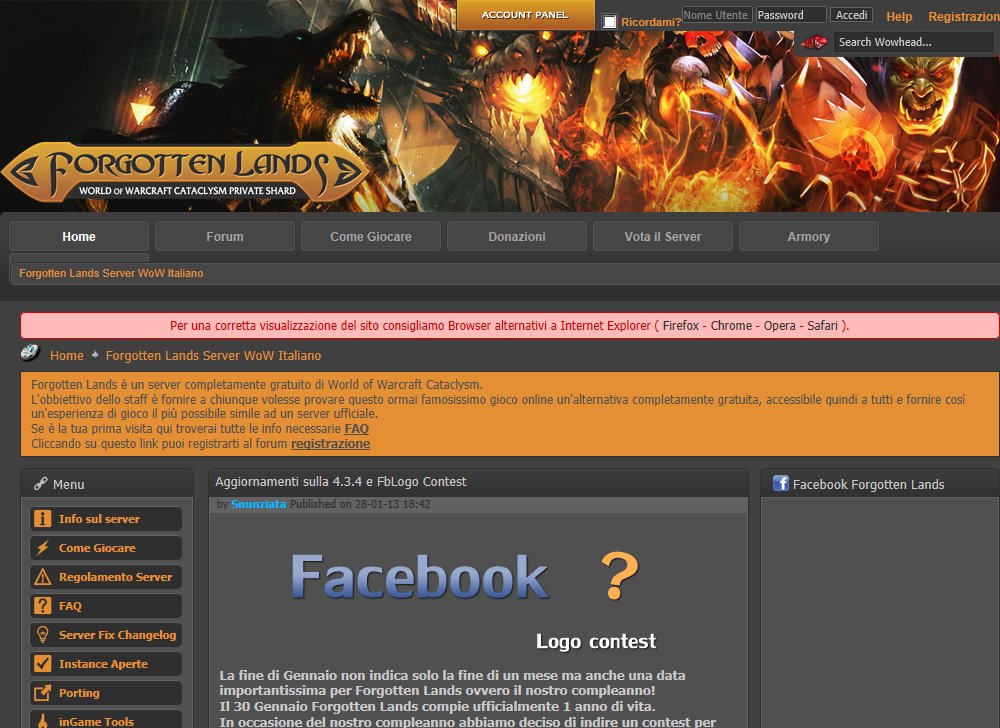Open the Account Panel button

click(x=525, y=15)
